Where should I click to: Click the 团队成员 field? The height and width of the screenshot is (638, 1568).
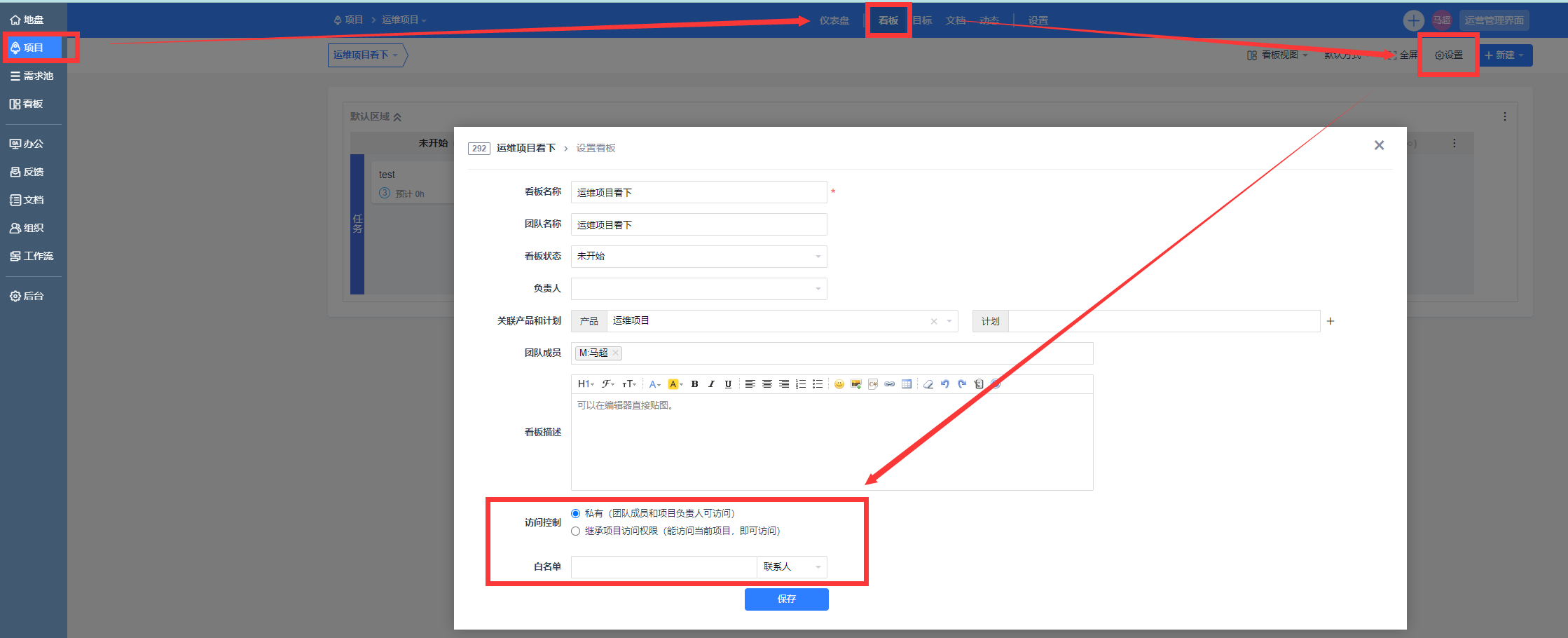click(832, 353)
